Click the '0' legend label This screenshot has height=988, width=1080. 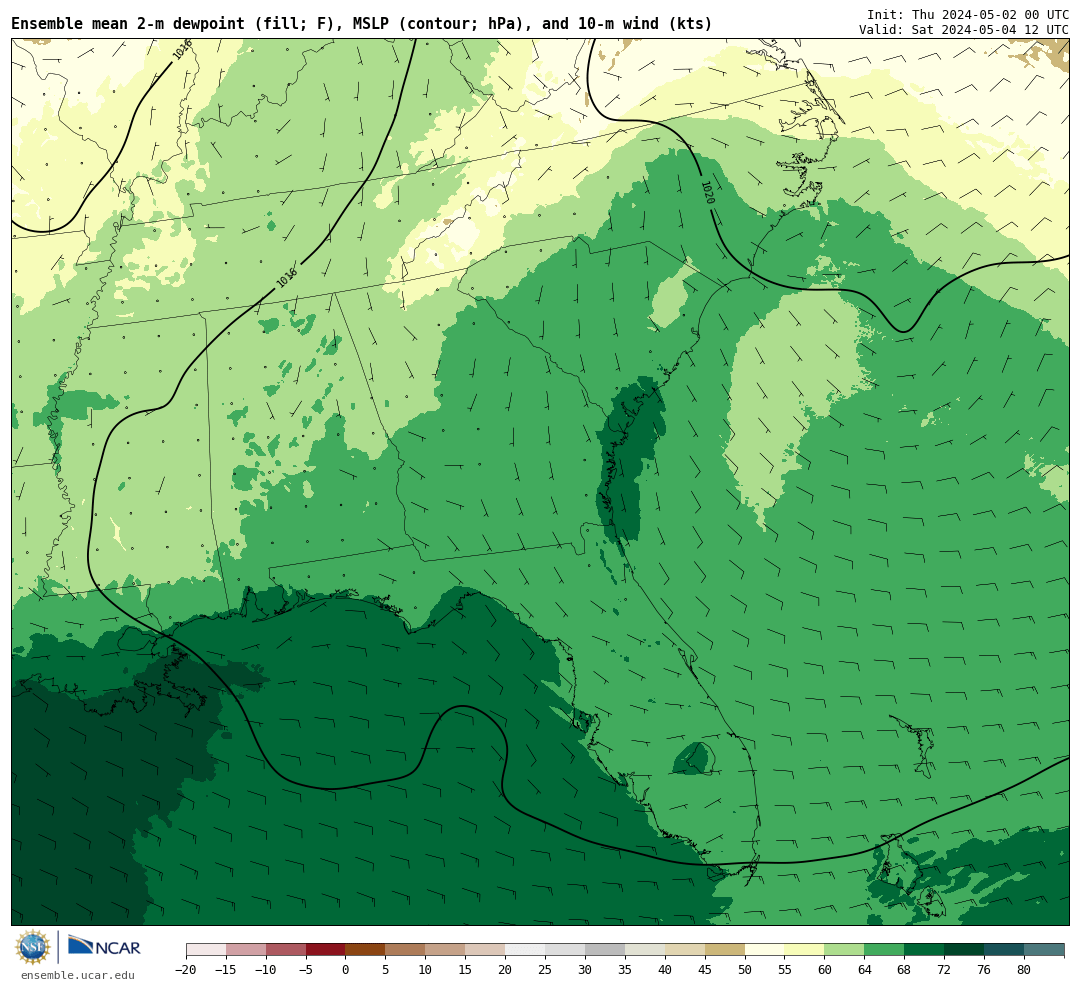click(x=346, y=970)
